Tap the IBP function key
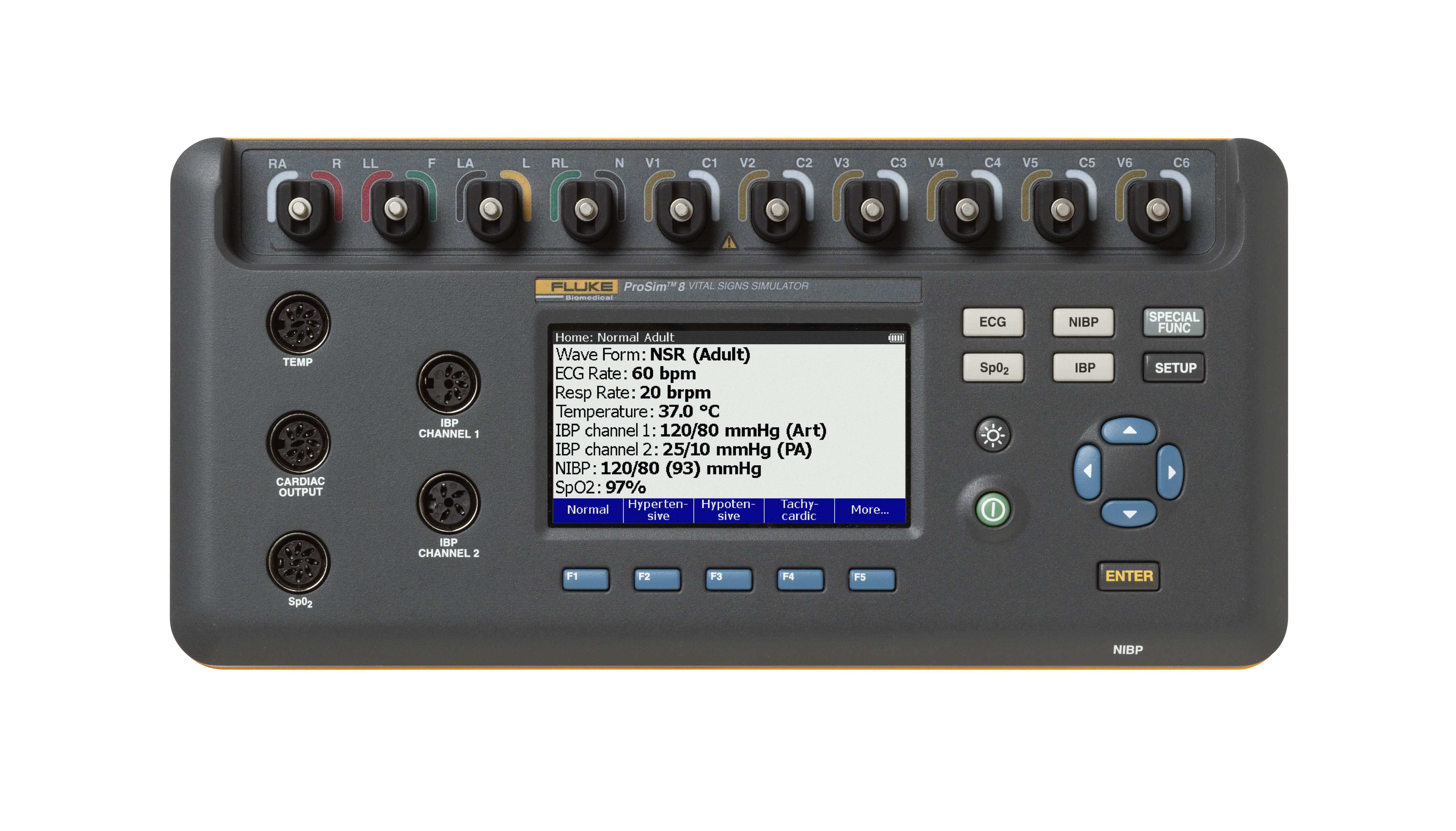1456x831 pixels. [x=1084, y=368]
